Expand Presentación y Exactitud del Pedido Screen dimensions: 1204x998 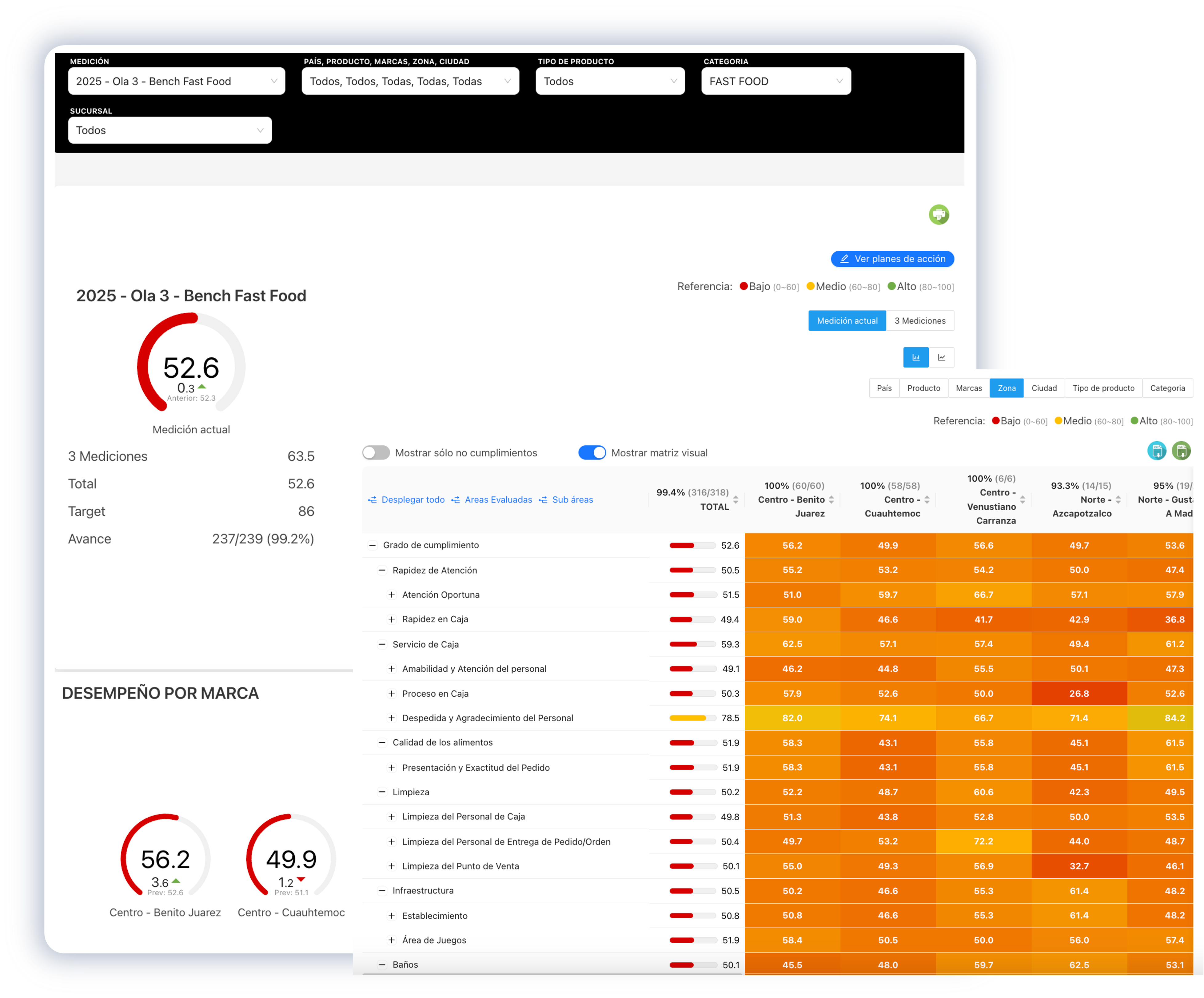[392, 768]
